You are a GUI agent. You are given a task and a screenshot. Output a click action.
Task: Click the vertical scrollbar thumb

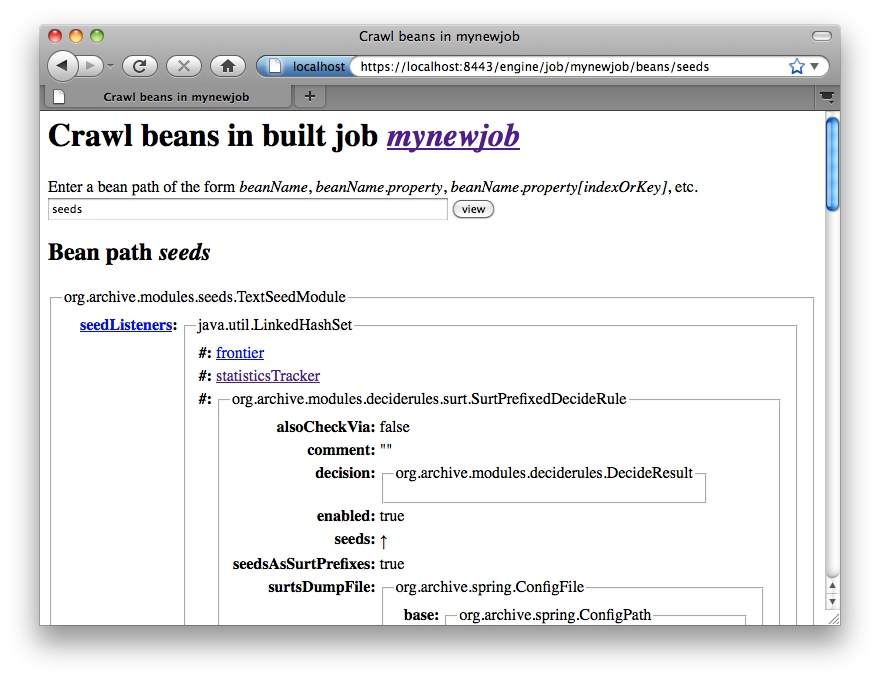tap(832, 163)
